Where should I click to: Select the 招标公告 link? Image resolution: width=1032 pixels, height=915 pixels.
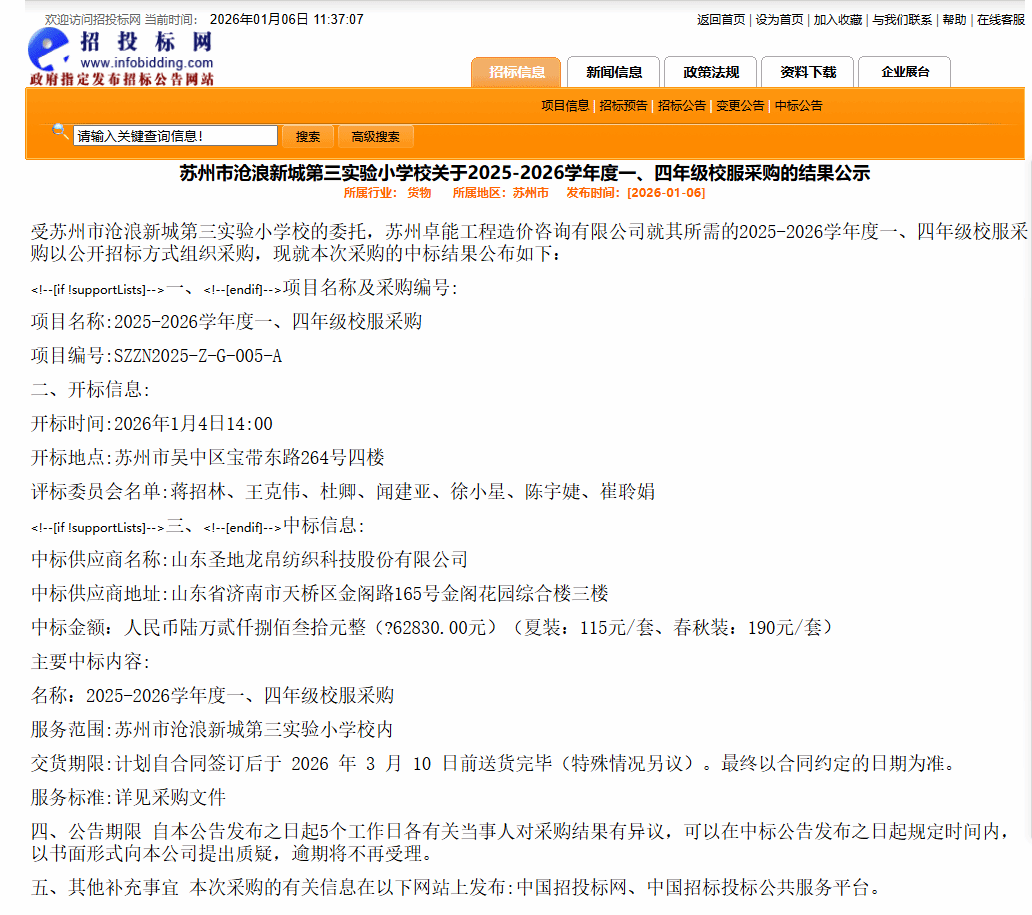[x=682, y=105]
